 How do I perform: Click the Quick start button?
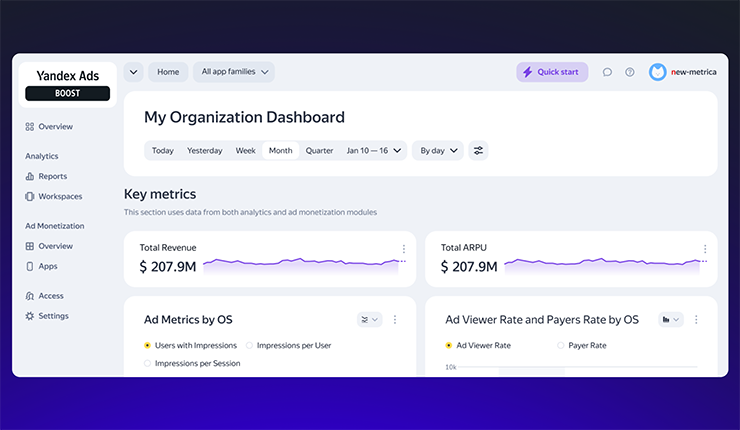[x=551, y=72]
